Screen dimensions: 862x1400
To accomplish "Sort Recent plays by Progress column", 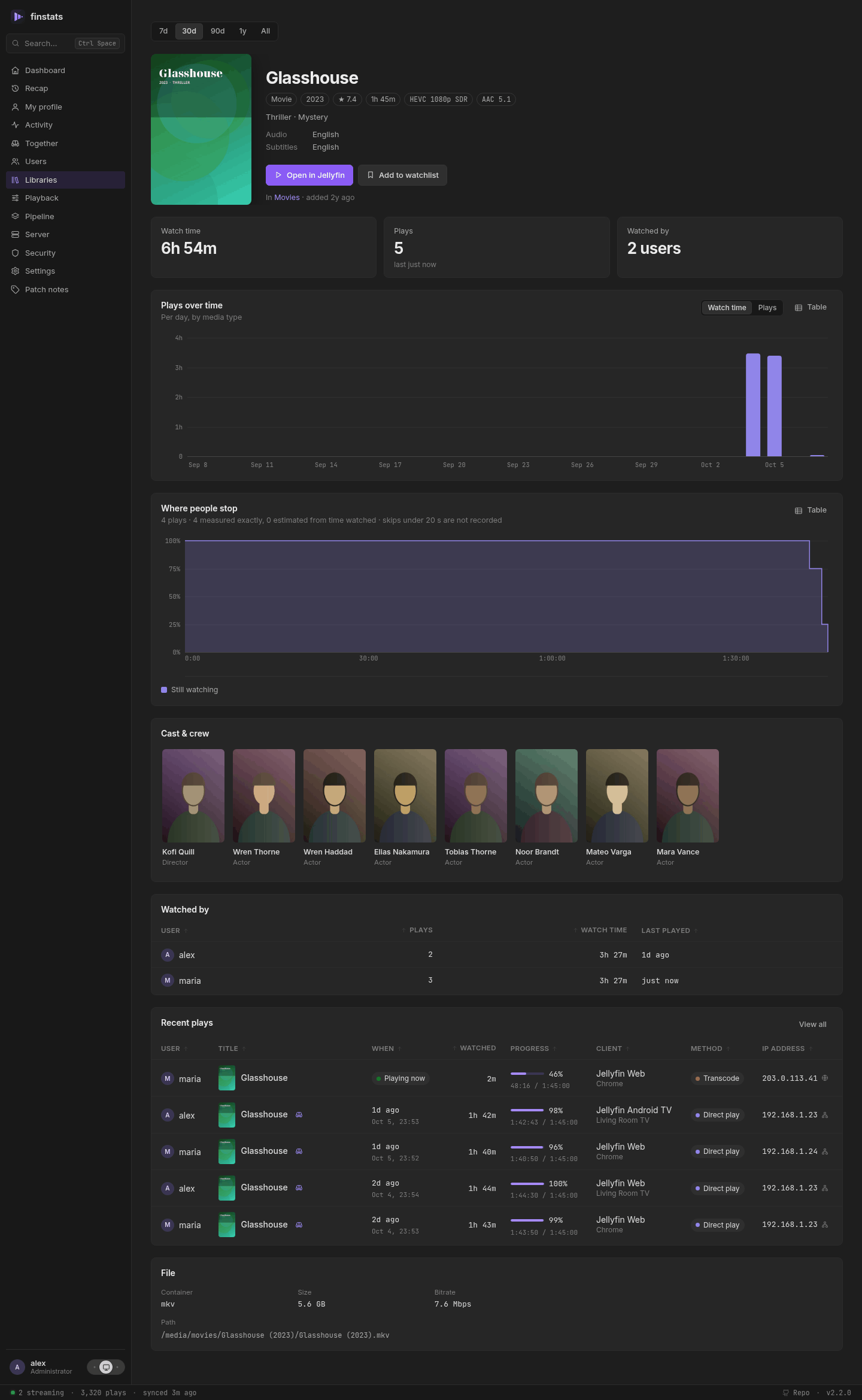I will [533, 1049].
